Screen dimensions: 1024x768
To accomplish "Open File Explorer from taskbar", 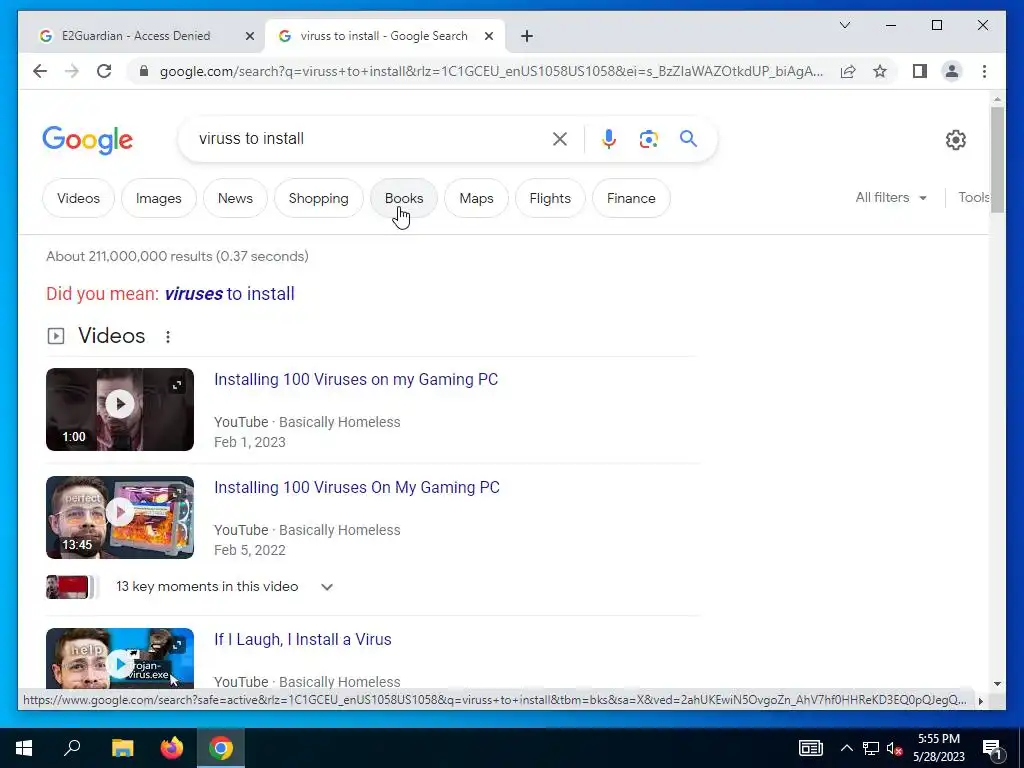I will (x=122, y=748).
